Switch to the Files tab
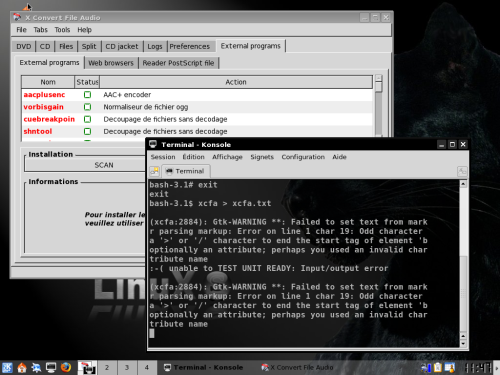 coord(66,46)
